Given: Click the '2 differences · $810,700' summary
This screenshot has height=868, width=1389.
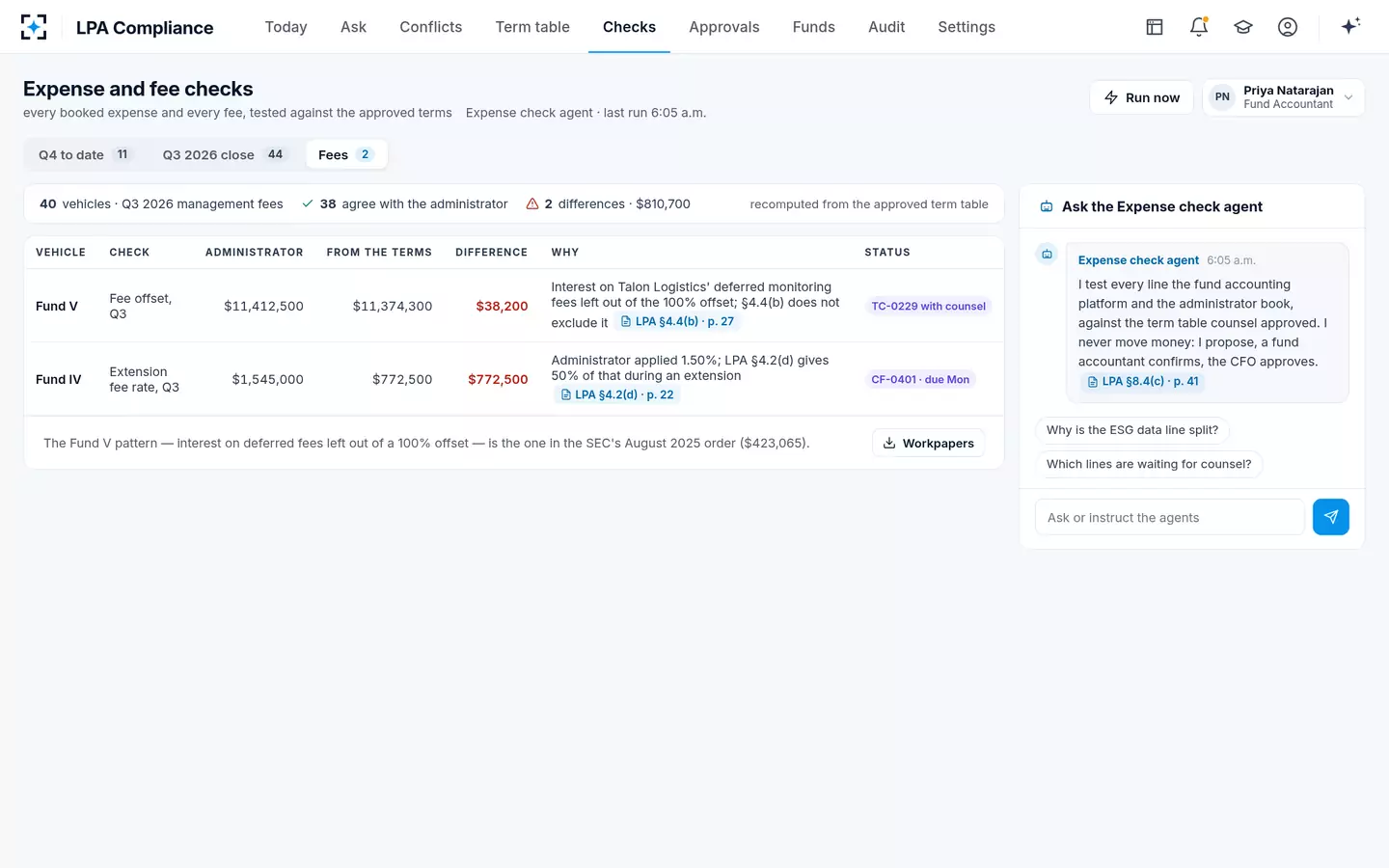Looking at the screenshot, I should tap(608, 203).
